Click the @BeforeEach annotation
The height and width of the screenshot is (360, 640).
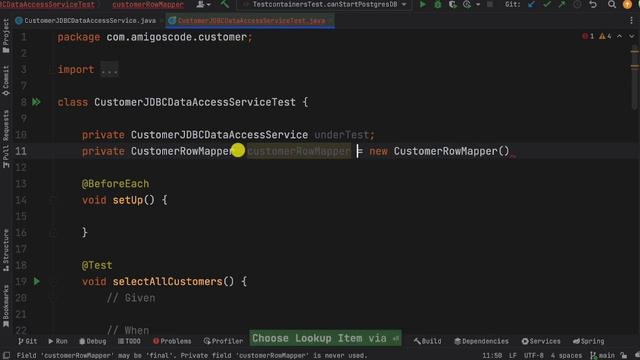point(116,184)
